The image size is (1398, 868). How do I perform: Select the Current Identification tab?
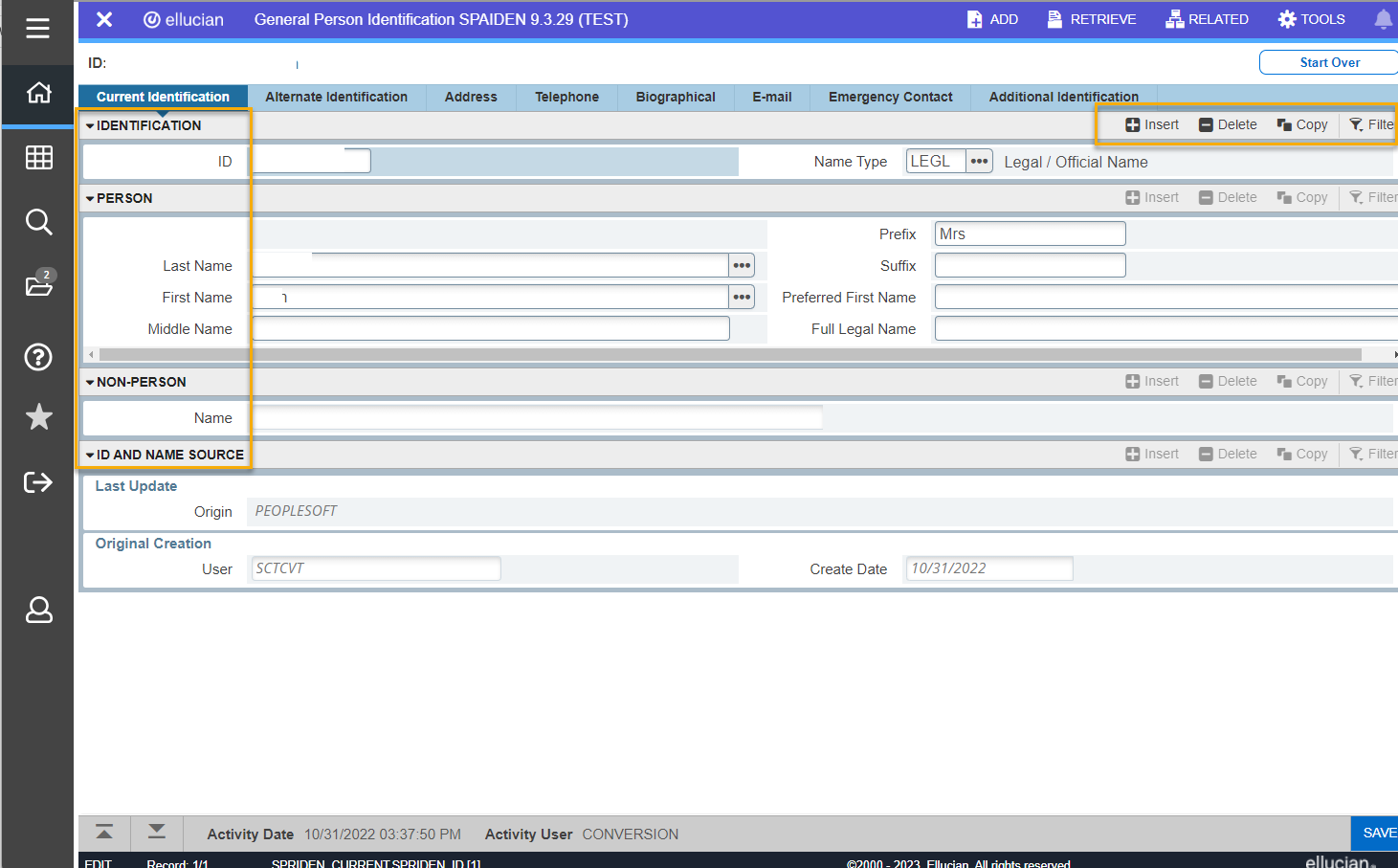163,97
